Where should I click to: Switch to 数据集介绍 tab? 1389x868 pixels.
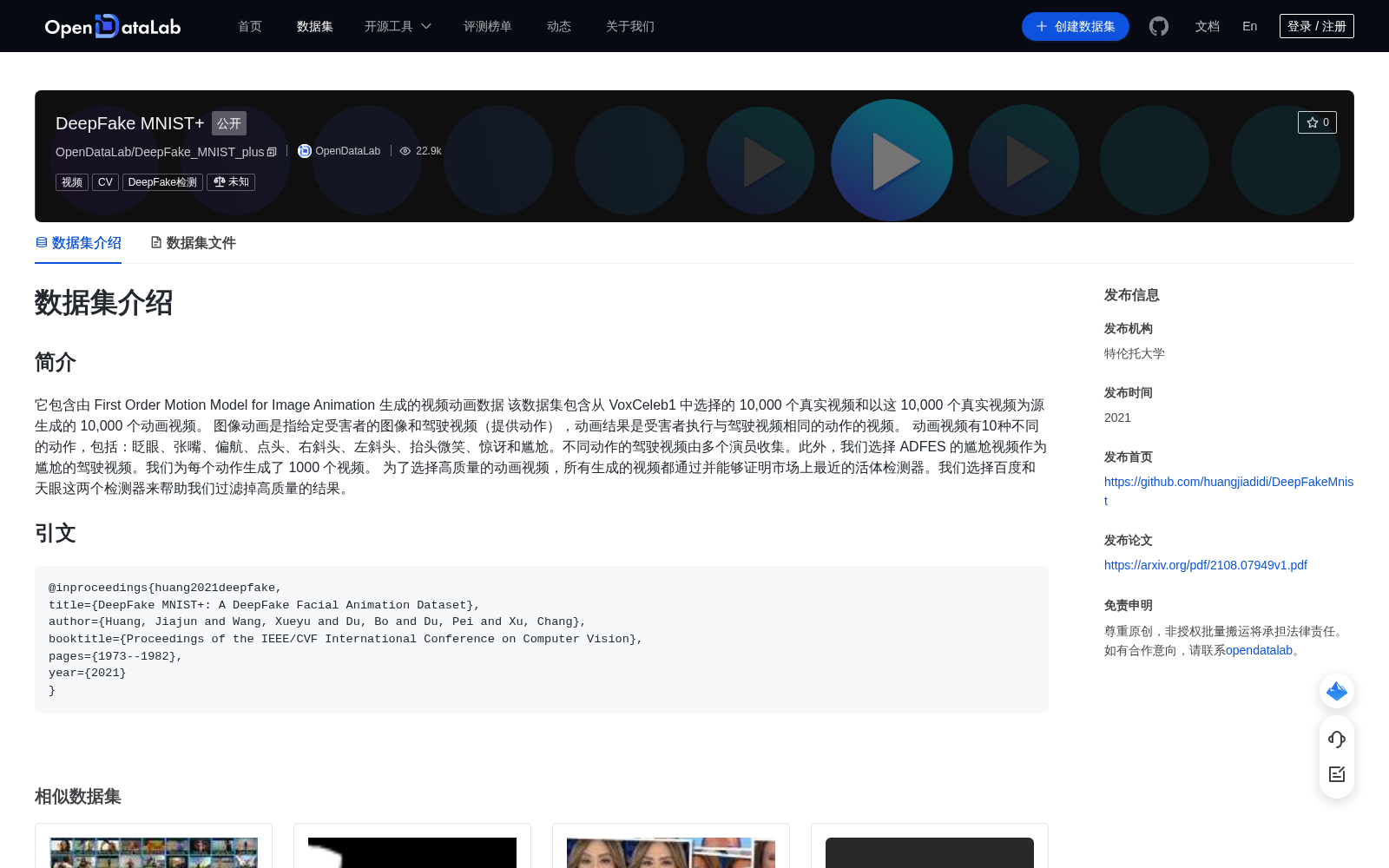(78, 243)
